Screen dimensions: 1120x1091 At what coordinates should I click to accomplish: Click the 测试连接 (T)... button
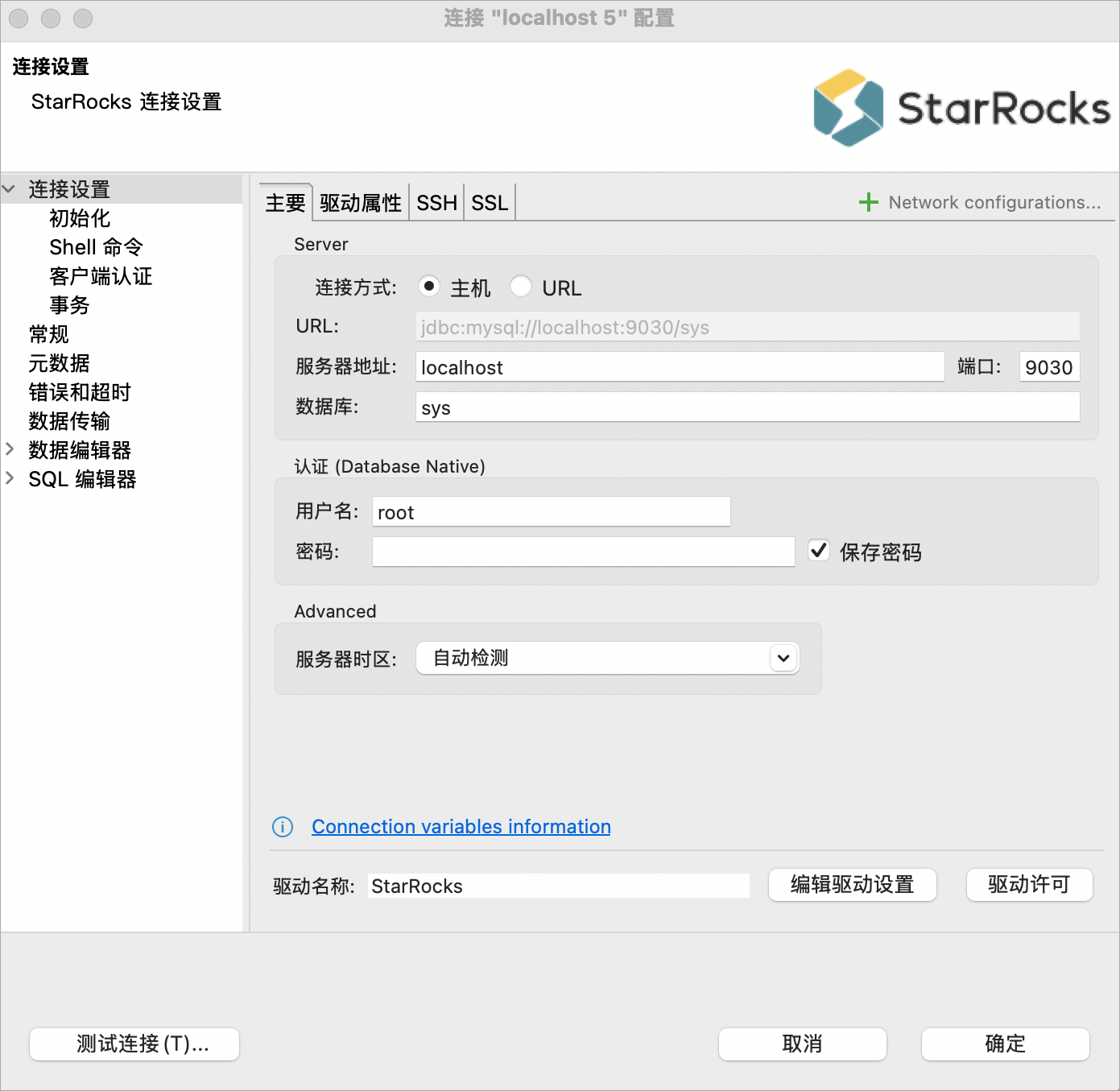click(134, 1044)
